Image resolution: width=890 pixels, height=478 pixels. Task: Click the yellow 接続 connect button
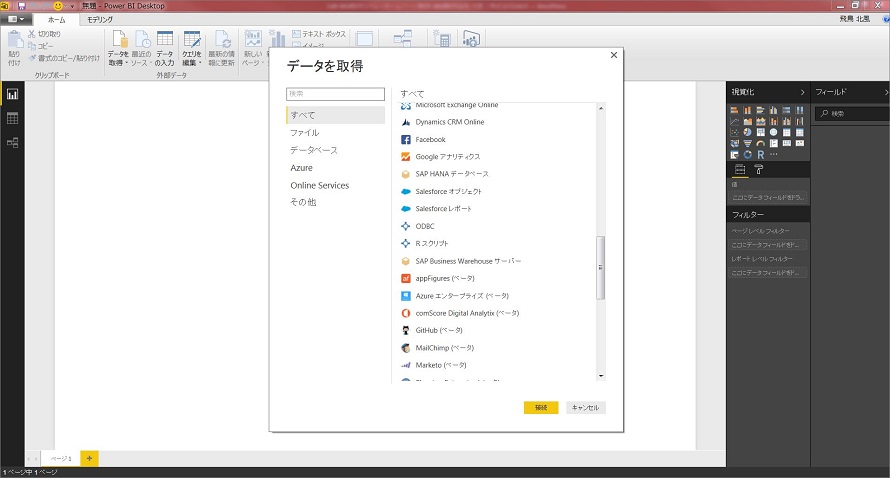pyautogui.click(x=541, y=408)
